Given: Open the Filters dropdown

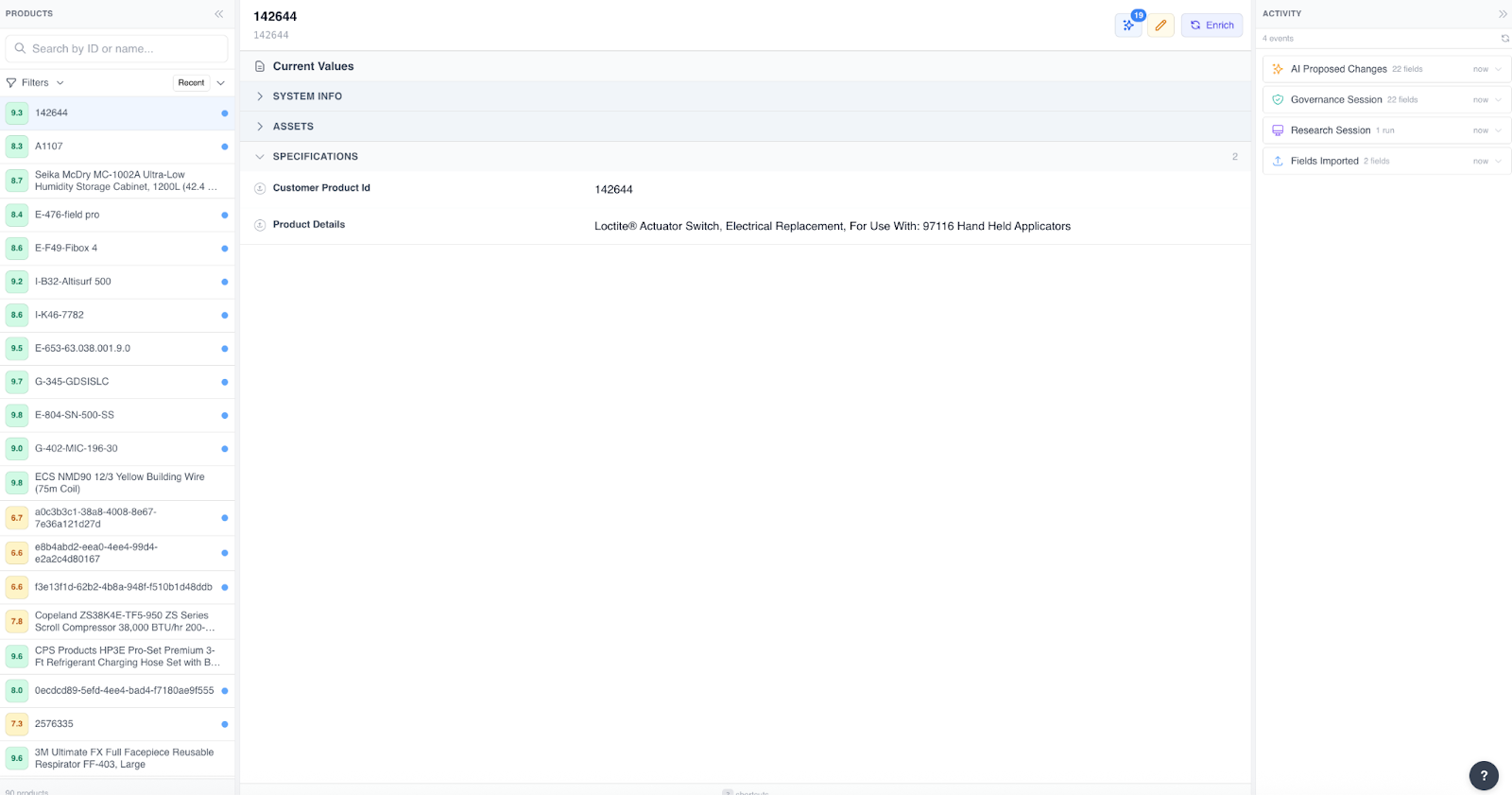Looking at the screenshot, I should pyautogui.click(x=36, y=83).
